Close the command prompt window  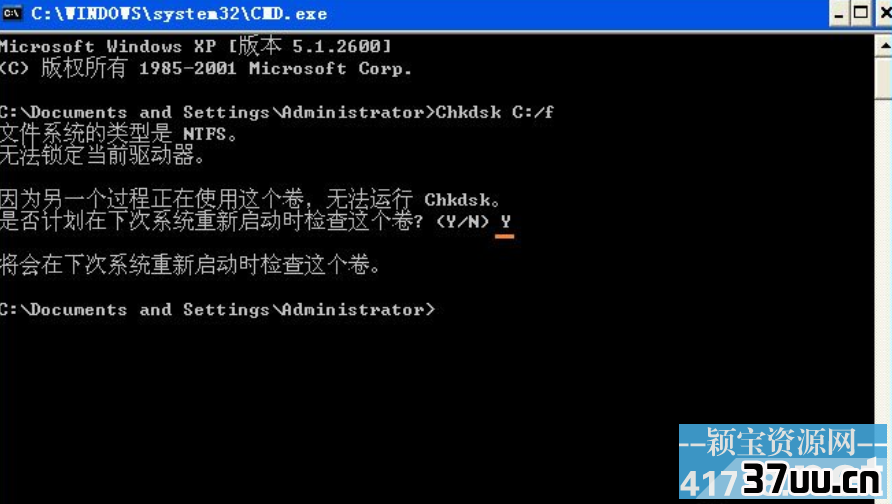pyautogui.click(x=885, y=13)
